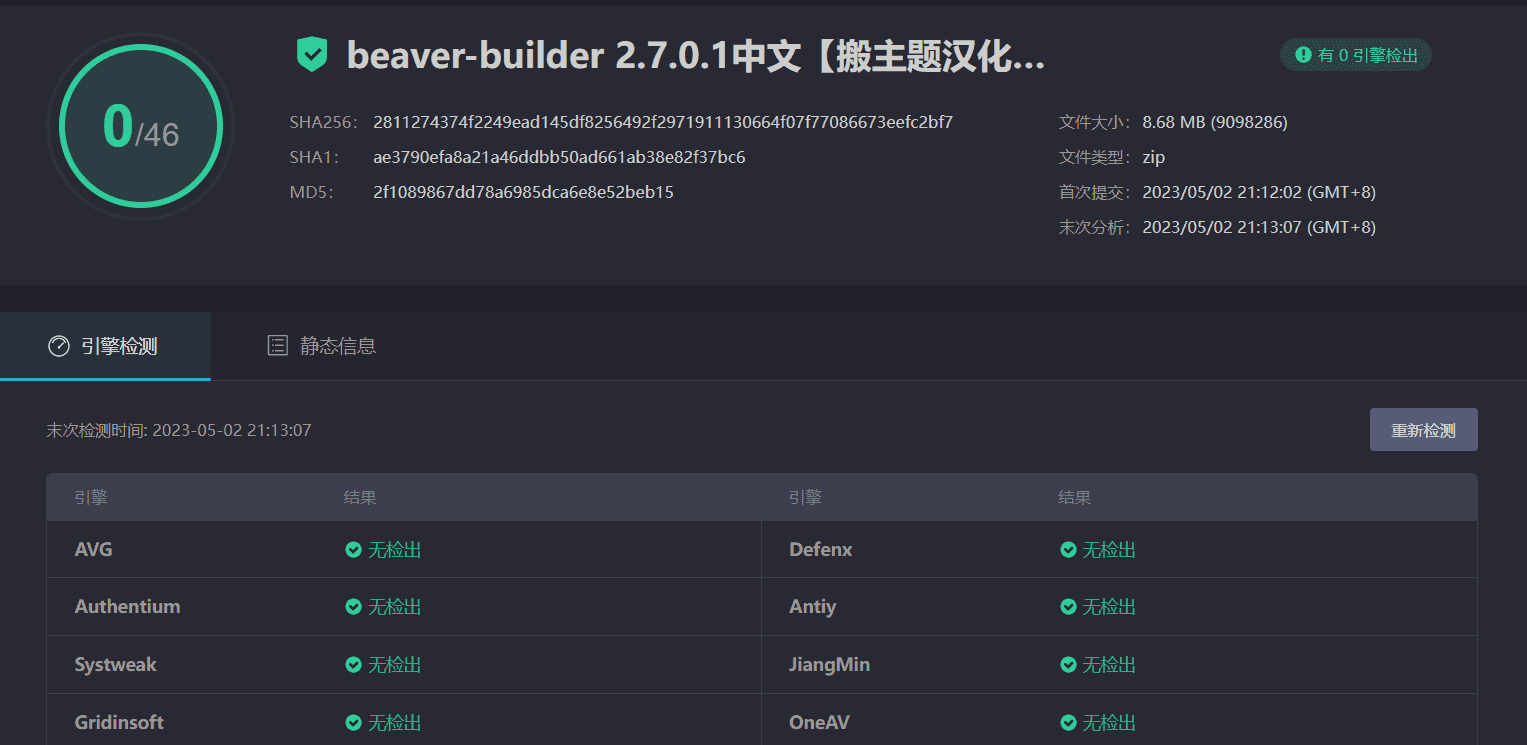Click the green check icon in the OneAV row

(x=1068, y=722)
